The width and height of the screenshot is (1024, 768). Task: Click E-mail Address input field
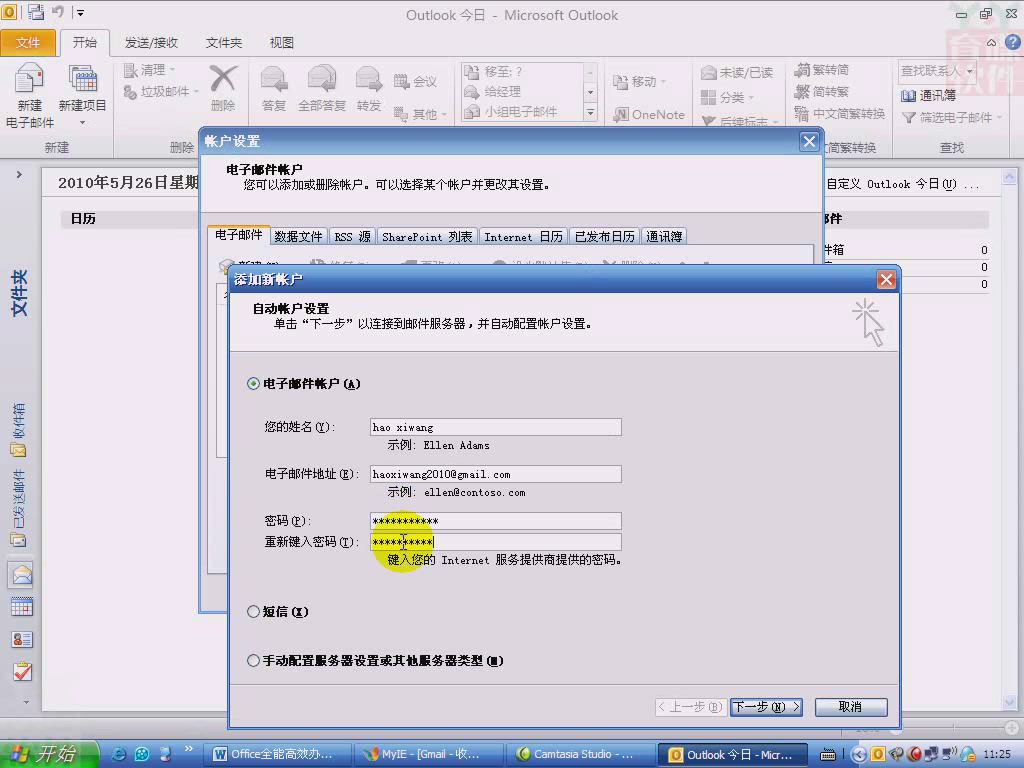coord(496,474)
